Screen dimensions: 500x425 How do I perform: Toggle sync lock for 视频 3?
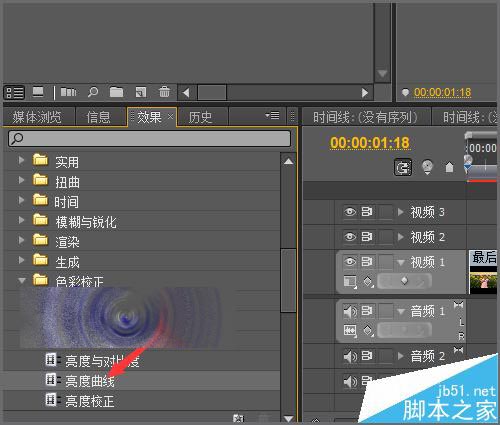click(367, 212)
